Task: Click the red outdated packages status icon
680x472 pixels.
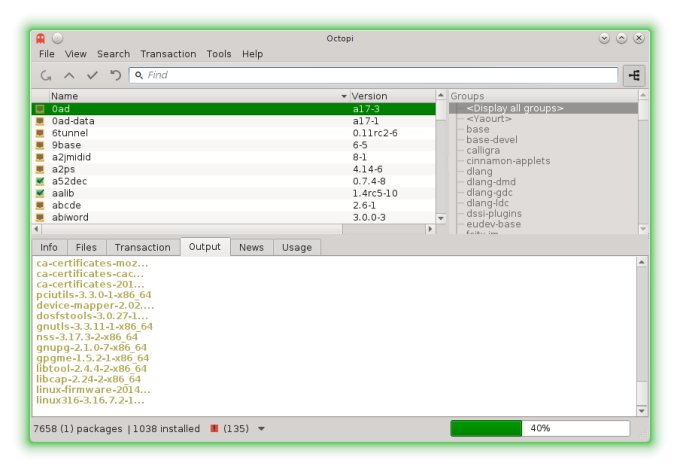Action: tap(213, 429)
